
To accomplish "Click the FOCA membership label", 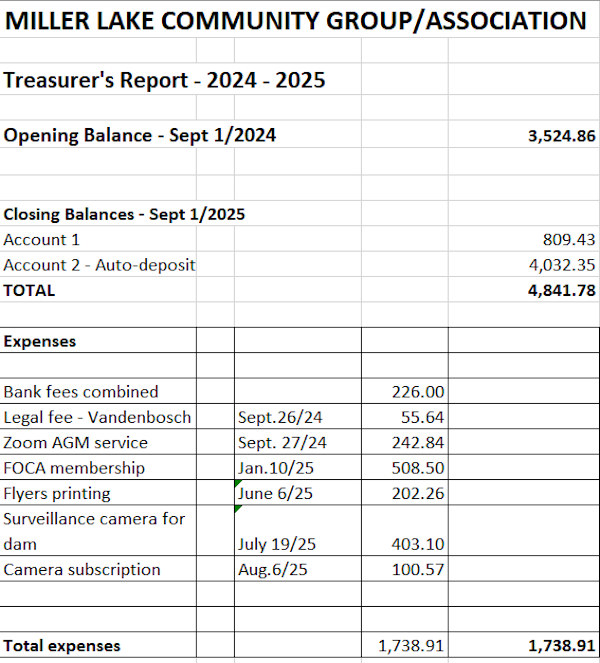I will 74,468.
